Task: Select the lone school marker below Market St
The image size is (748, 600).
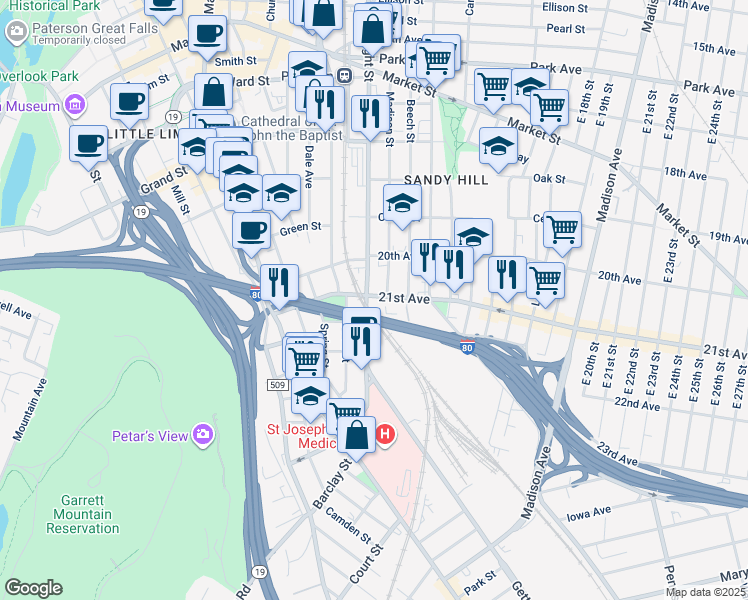Action: pos(498,147)
